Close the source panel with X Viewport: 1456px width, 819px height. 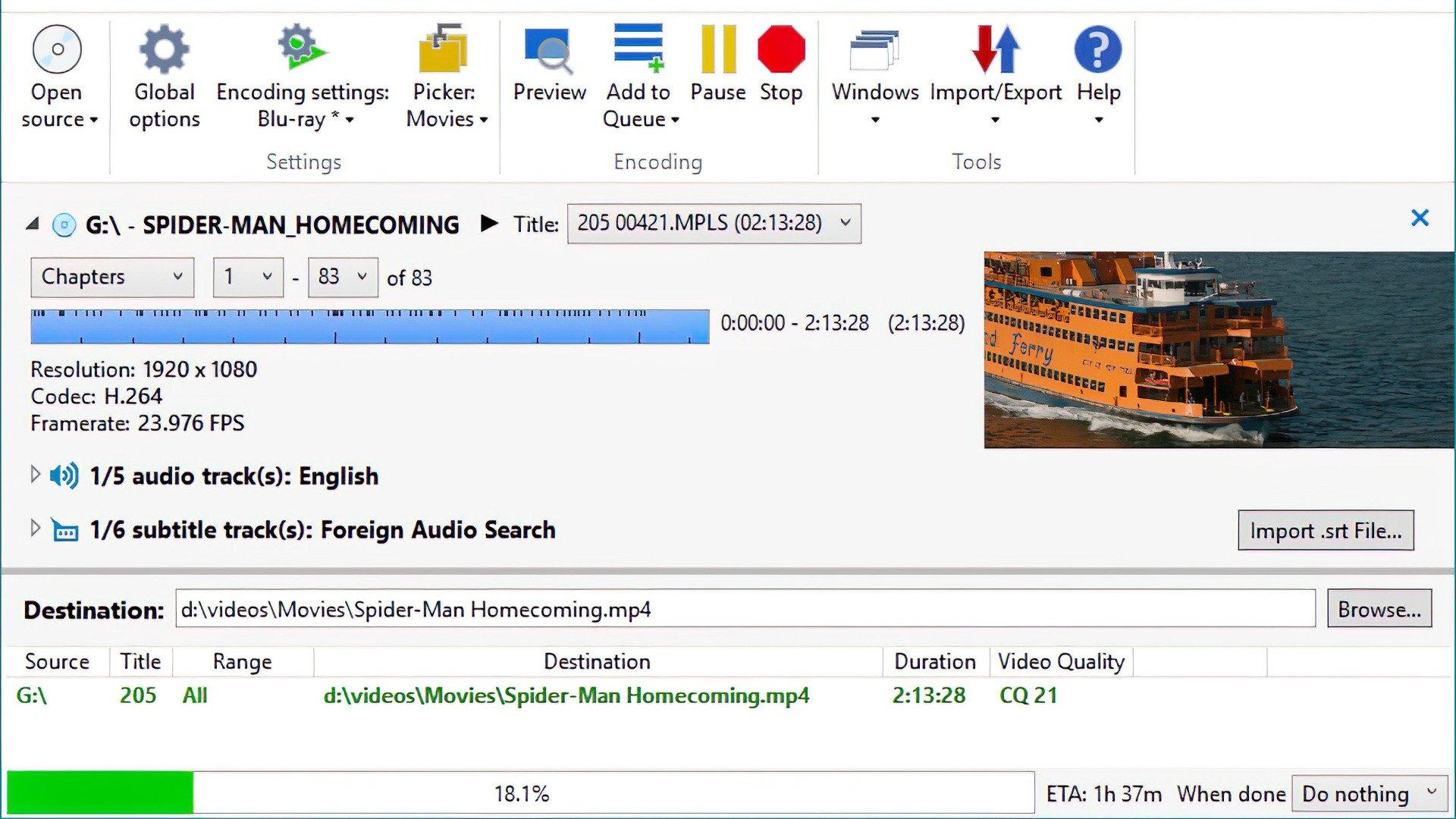(1420, 218)
